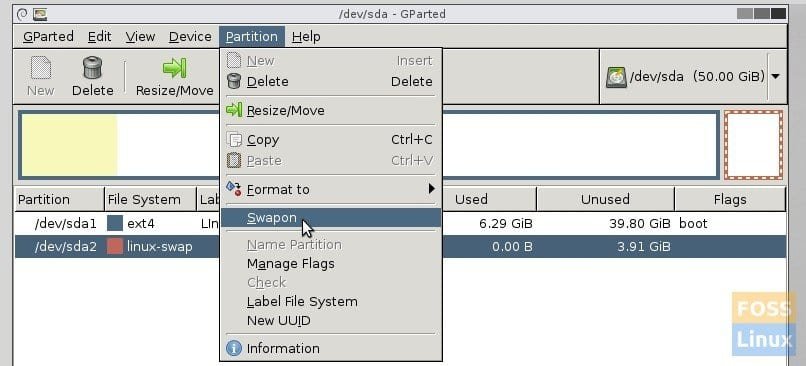Click the New partition toolbar icon
This screenshot has width=806, height=366.
tap(41, 68)
